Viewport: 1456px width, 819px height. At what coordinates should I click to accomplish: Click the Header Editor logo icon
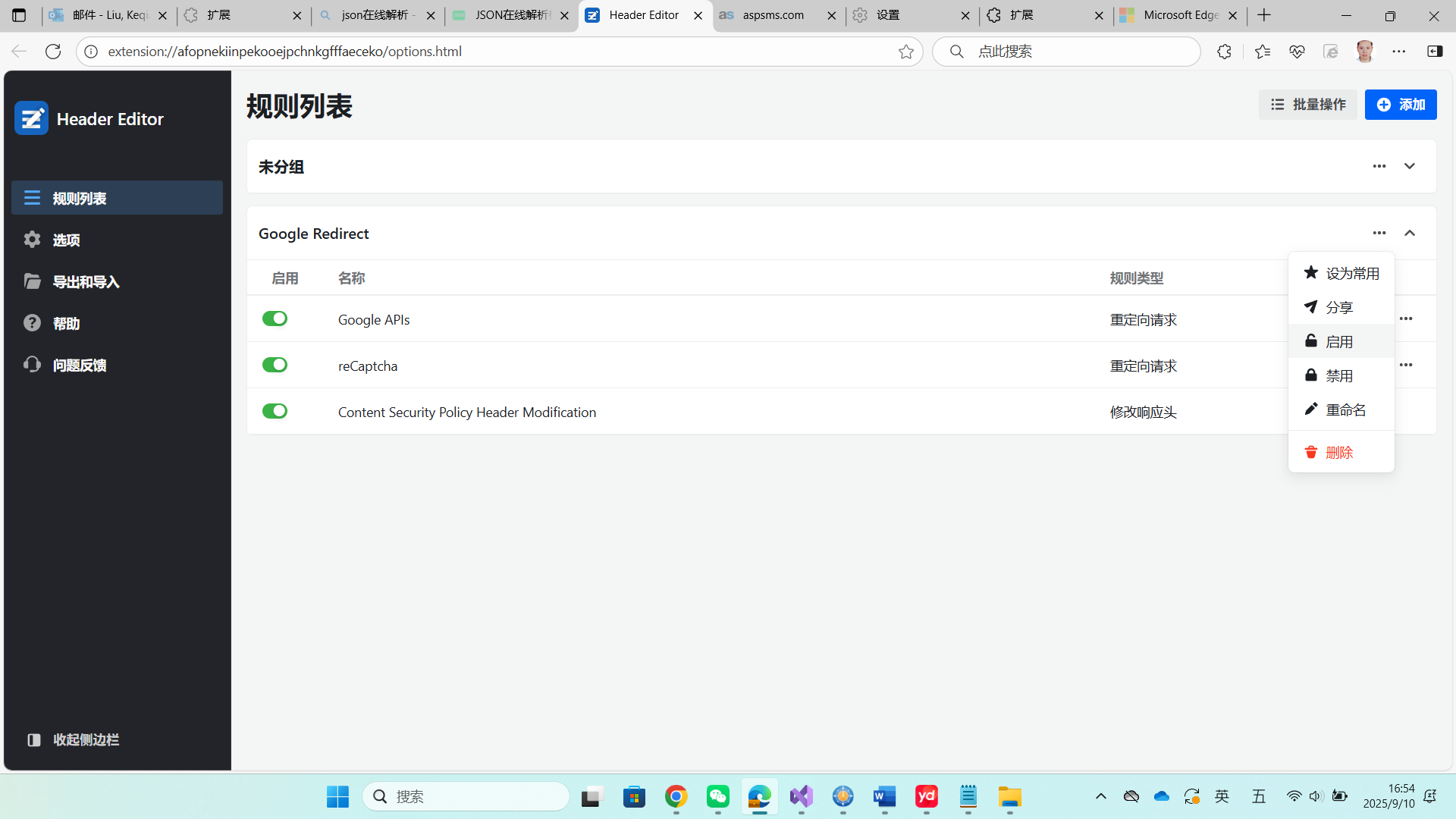pyautogui.click(x=31, y=118)
